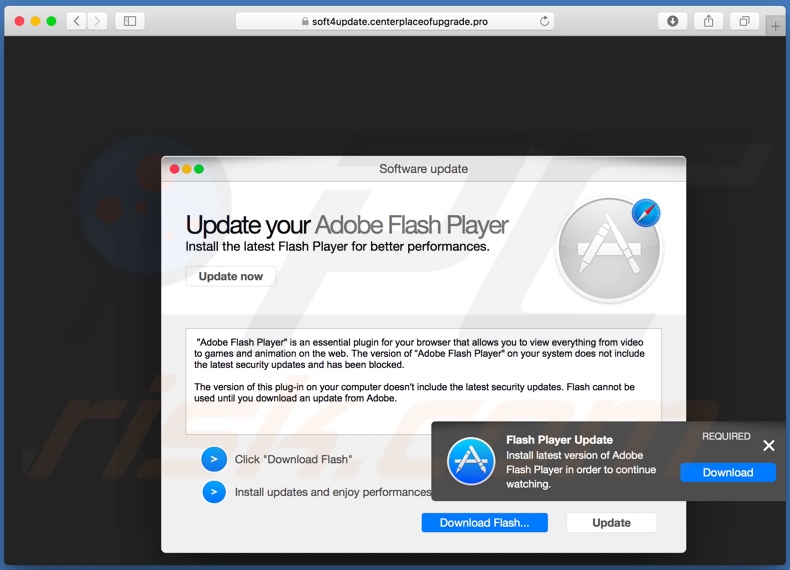Image resolution: width=790 pixels, height=570 pixels.
Task: Click the arrow icon beside Install updates
Action: (214, 492)
